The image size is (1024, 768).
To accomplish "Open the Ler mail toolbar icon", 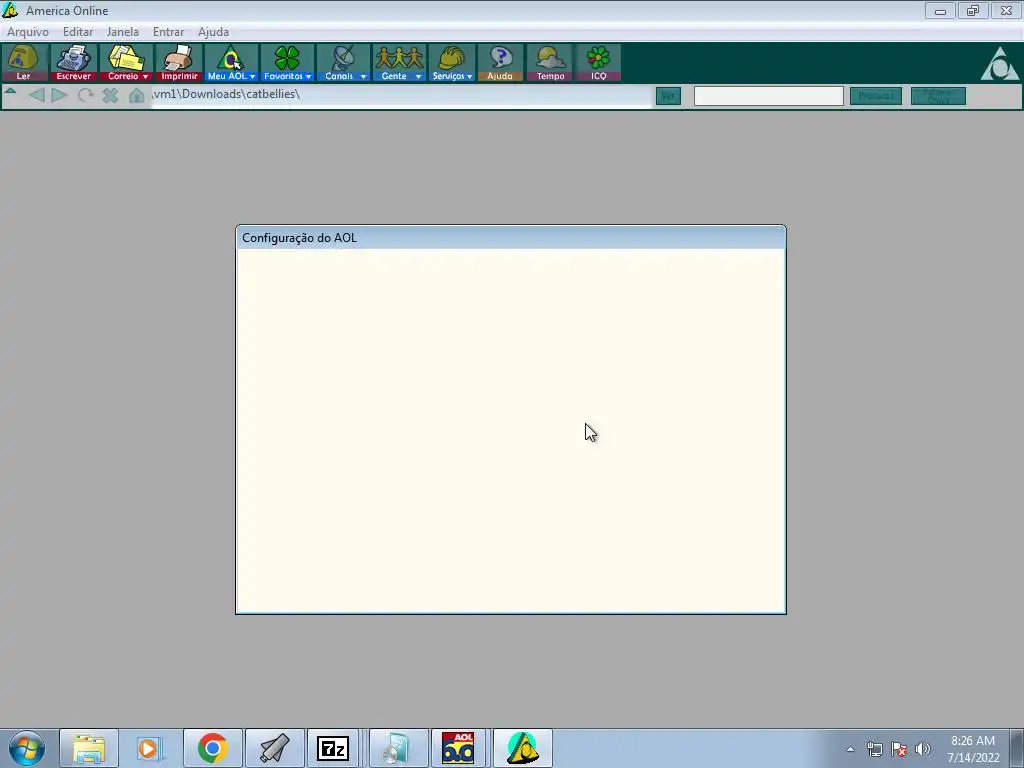I will coord(24,63).
